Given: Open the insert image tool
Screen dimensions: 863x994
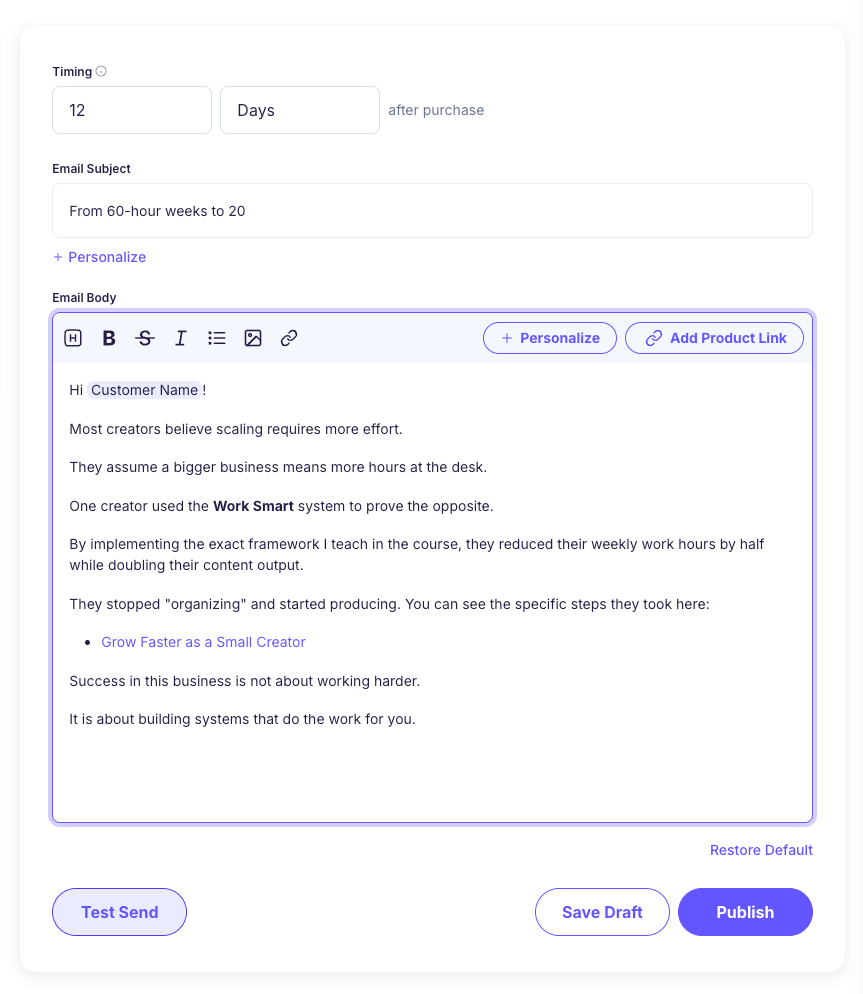Looking at the screenshot, I should point(252,338).
